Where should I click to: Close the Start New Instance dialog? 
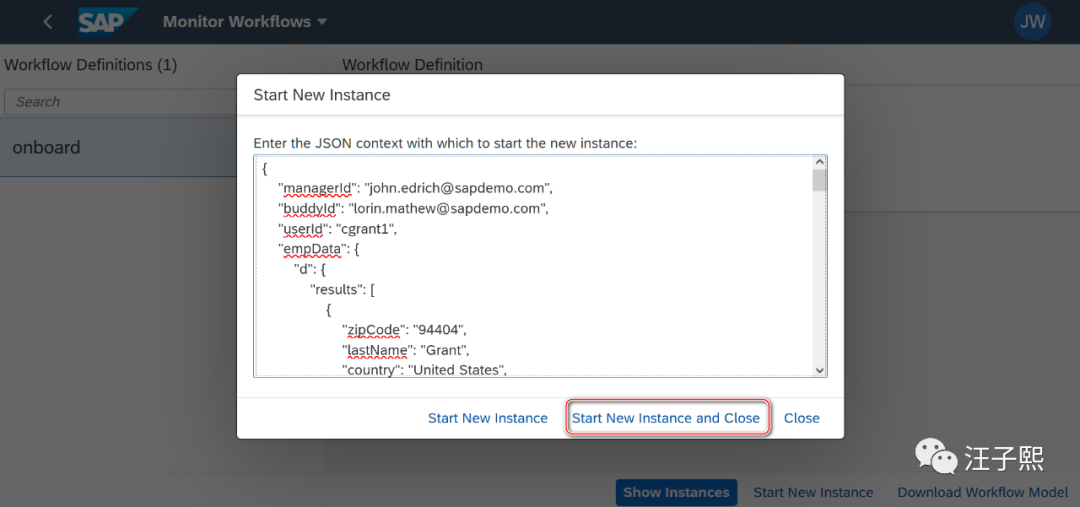802,418
